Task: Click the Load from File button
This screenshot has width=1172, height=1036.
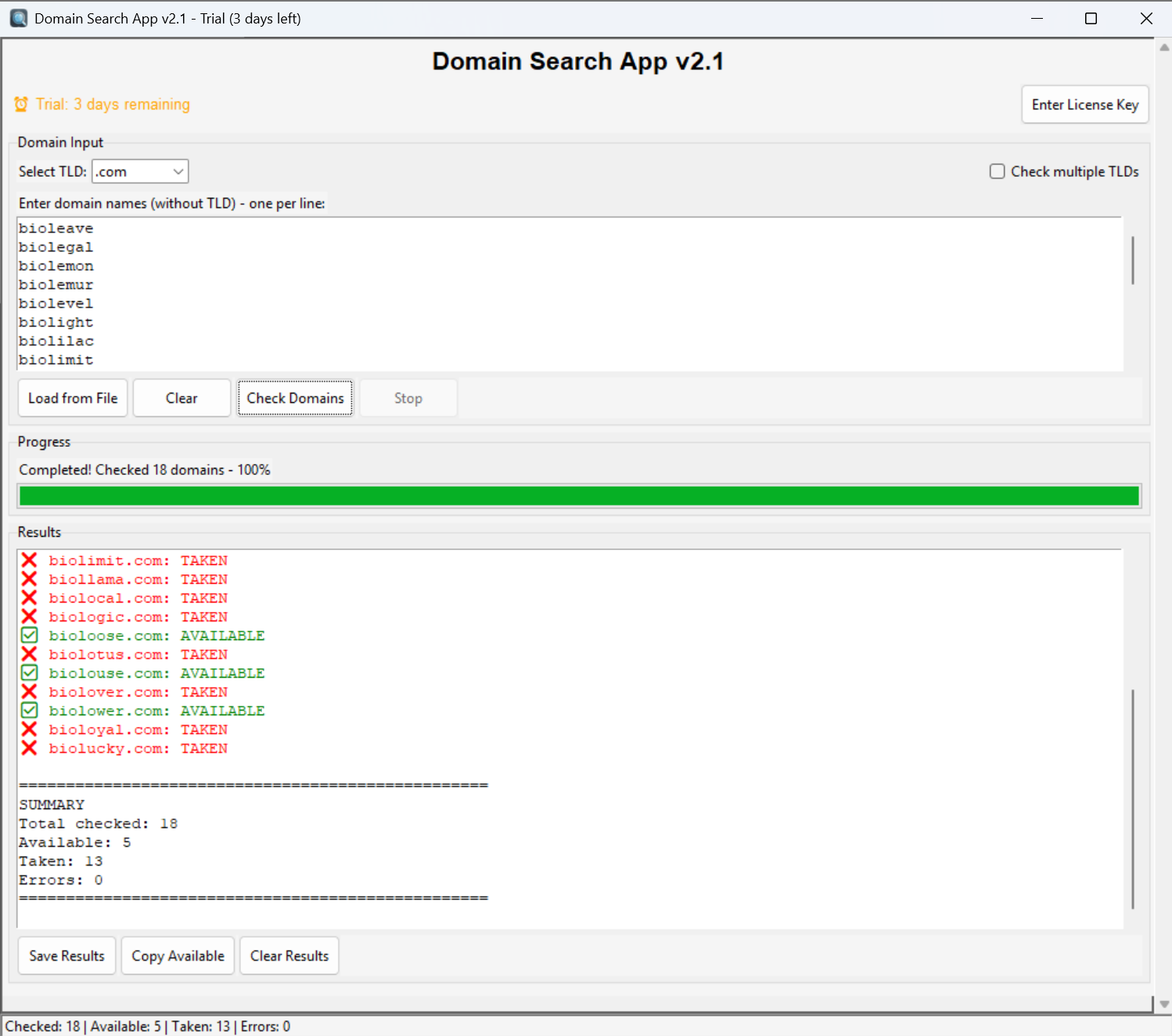Action: pyautogui.click(x=73, y=398)
